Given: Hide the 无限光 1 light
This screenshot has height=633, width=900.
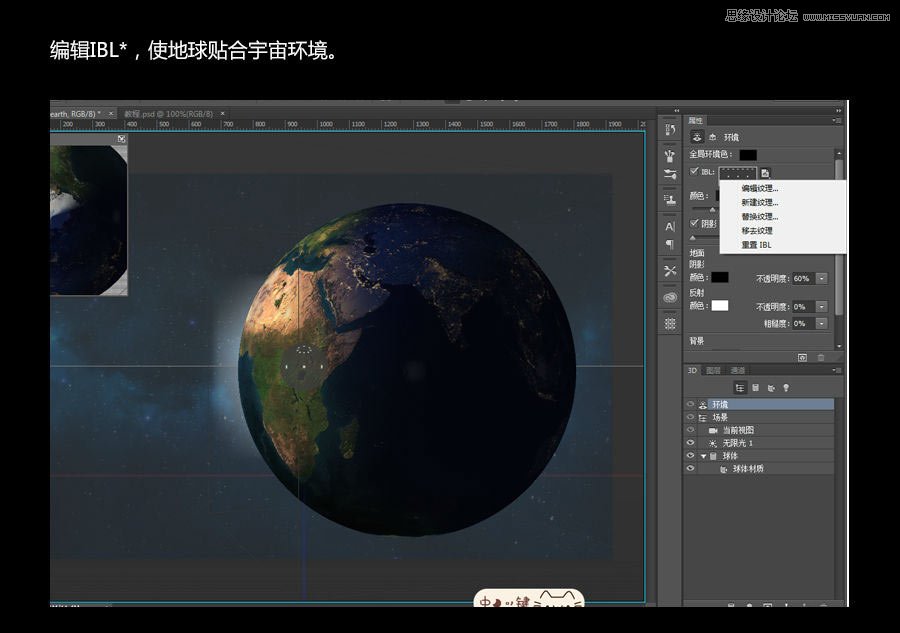Looking at the screenshot, I should pos(690,443).
